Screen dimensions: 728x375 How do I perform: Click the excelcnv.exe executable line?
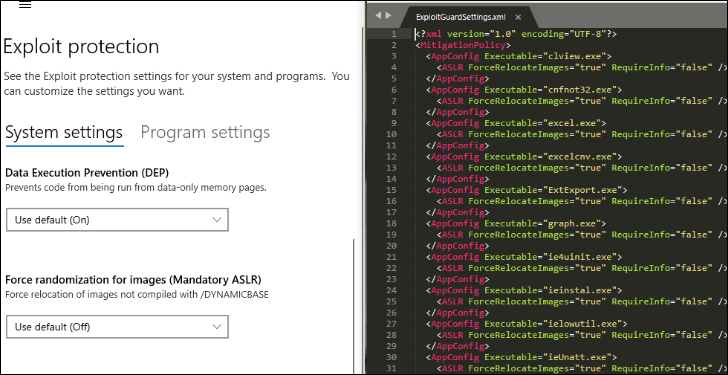[x=524, y=156]
